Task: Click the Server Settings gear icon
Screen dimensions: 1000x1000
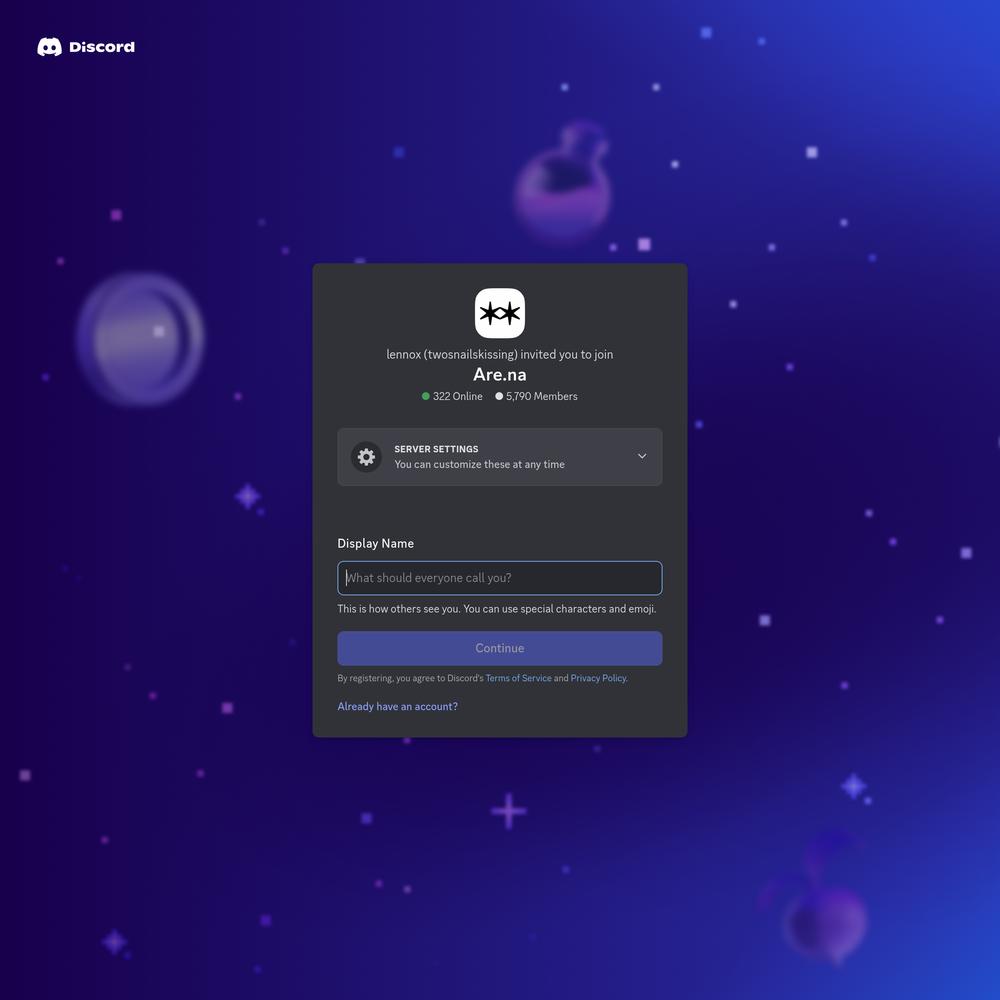Action: click(x=366, y=457)
